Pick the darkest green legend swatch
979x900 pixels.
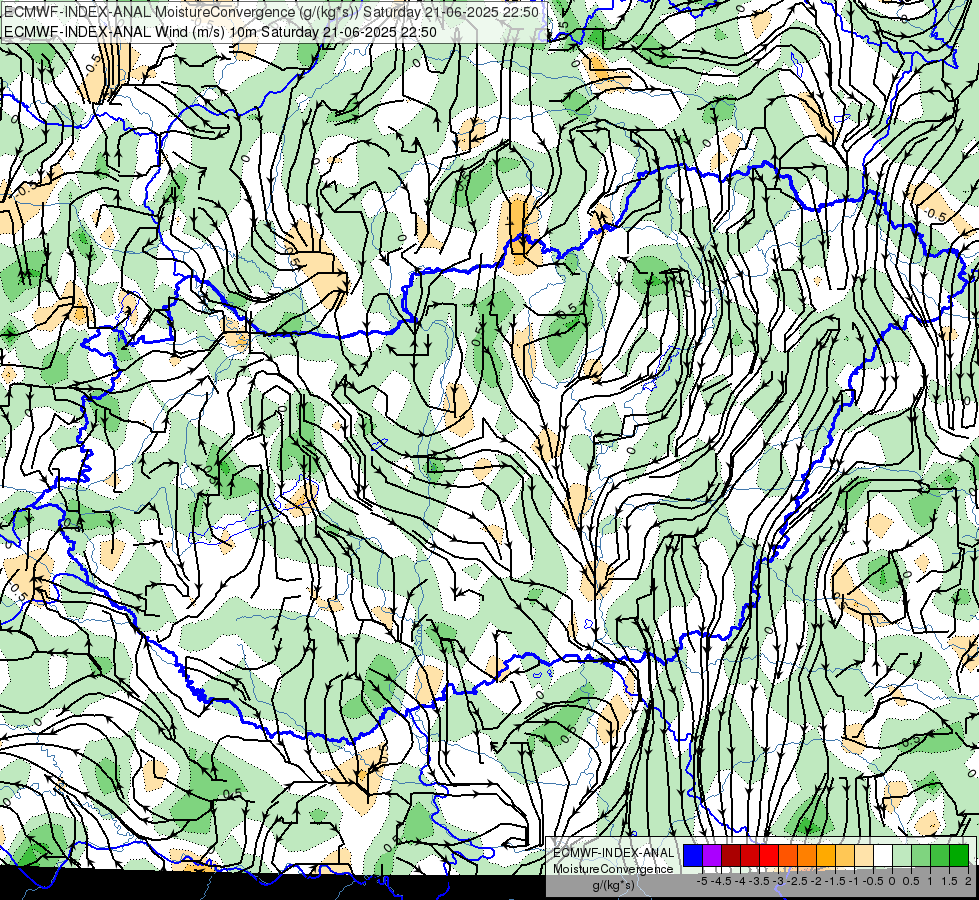tap(959, 855)
